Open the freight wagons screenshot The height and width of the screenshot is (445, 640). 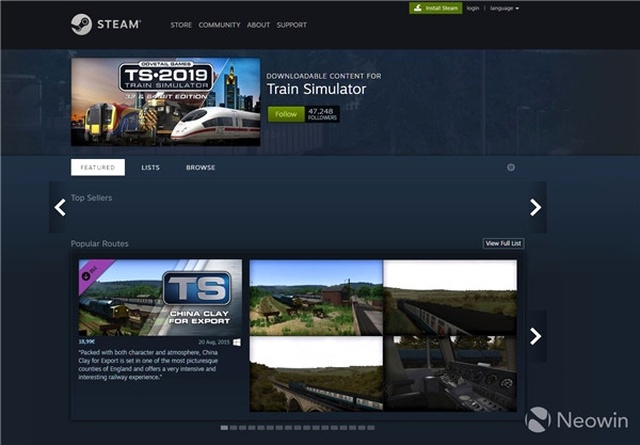(450, 298)
